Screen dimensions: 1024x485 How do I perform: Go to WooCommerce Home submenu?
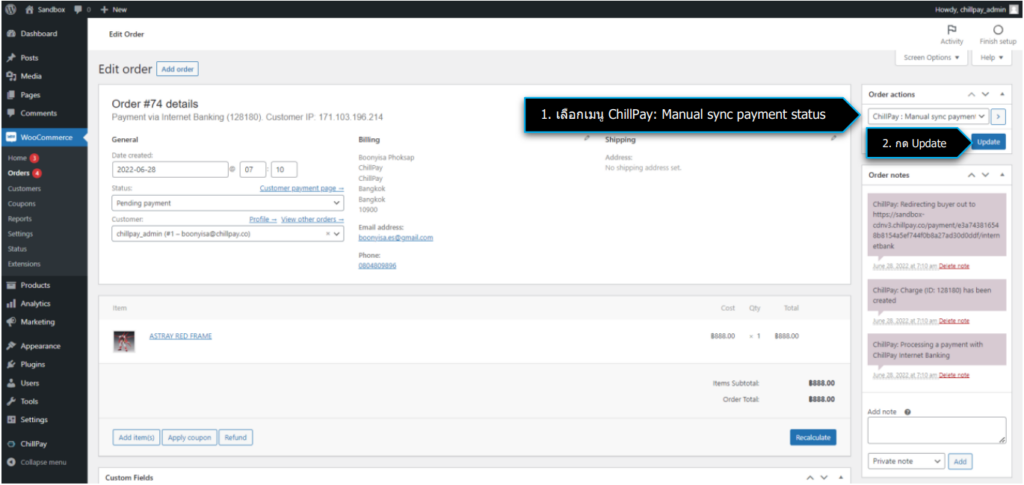click(x=18, y=158)
